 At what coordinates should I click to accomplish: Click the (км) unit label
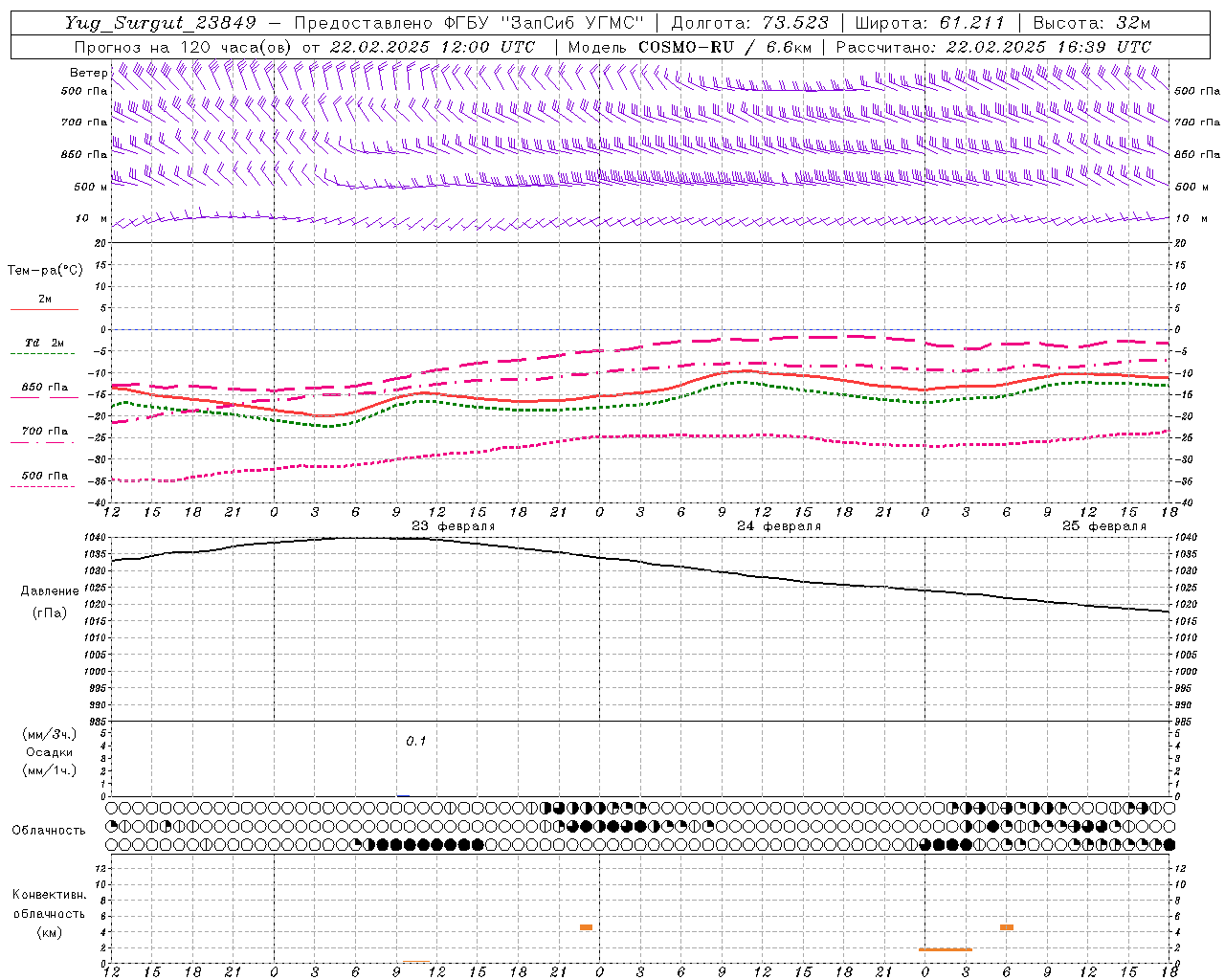coord(49,932)
